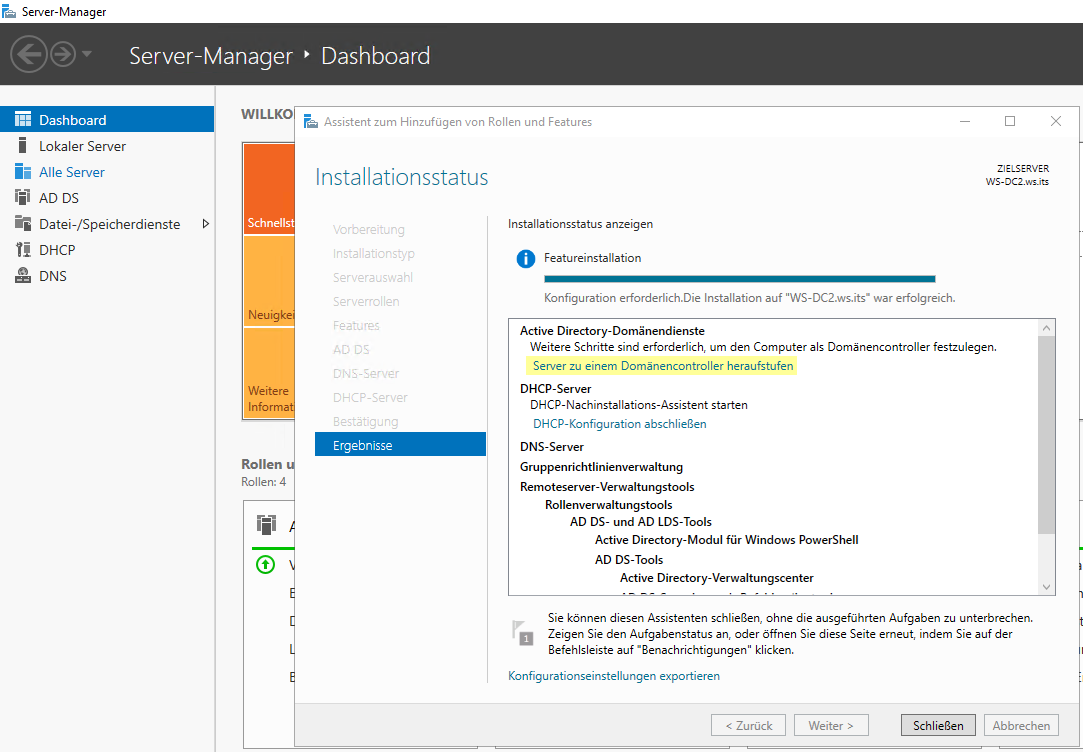Click Konfigurationseinstellungen exportieren link

pos(614,675)
